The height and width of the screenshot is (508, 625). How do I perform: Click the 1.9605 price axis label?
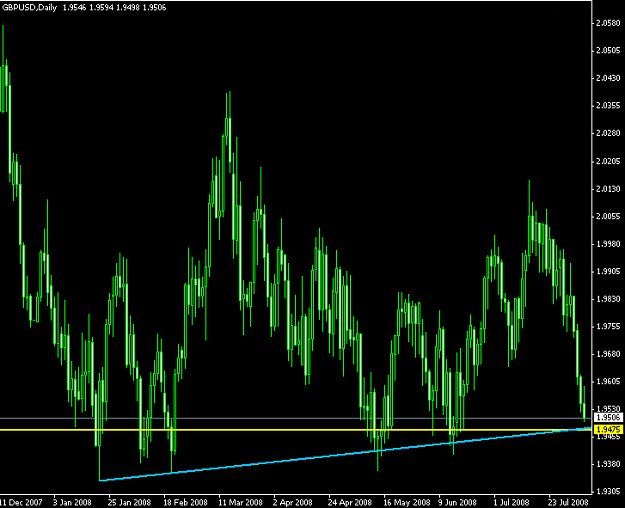pyautogui.click(x=608, y=381)
